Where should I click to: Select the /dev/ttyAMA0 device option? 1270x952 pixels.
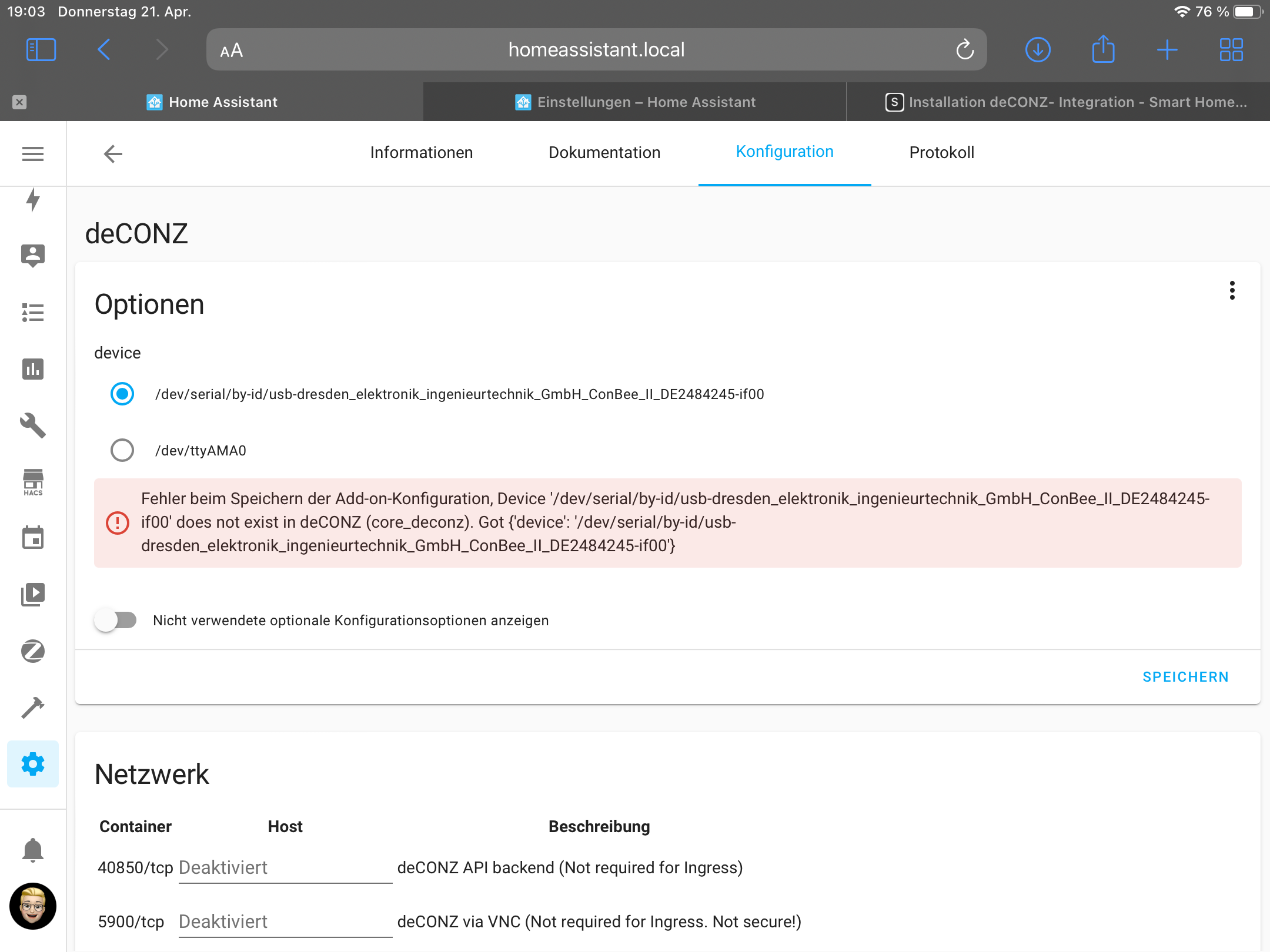[122, 450]
